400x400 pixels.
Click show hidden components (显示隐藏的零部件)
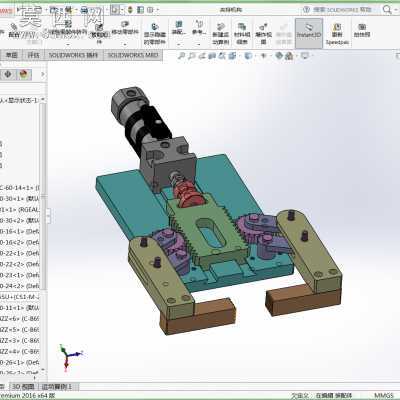155,33
